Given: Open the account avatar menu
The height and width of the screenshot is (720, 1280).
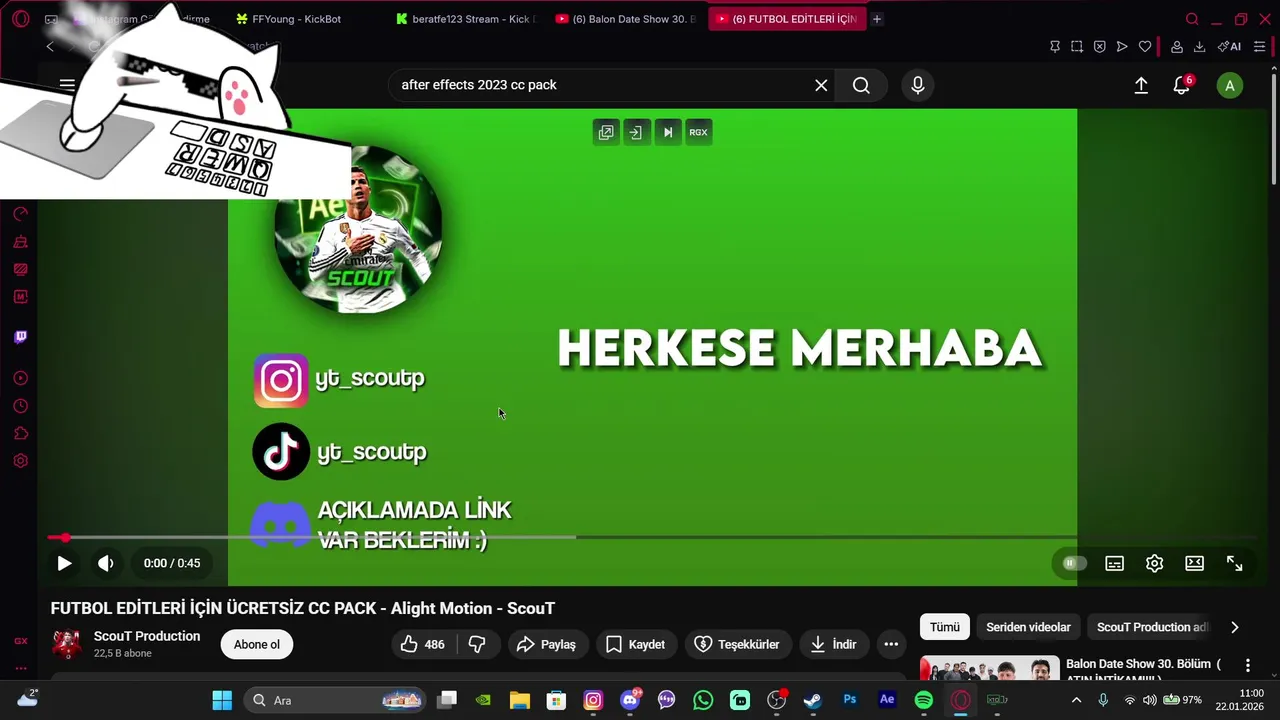Looking at the screenshot, I should pos(1229,86).
